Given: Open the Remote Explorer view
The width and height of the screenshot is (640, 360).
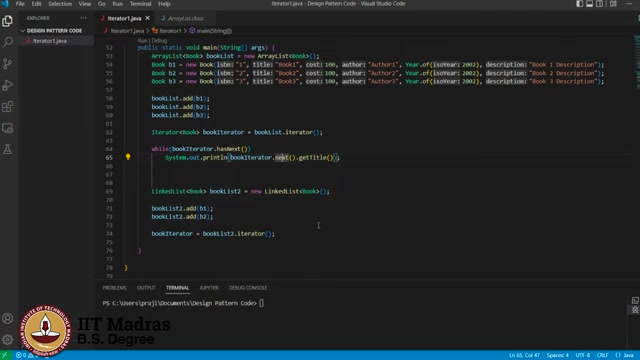Looking at the screenshot, I should click(x=7, y=128).
